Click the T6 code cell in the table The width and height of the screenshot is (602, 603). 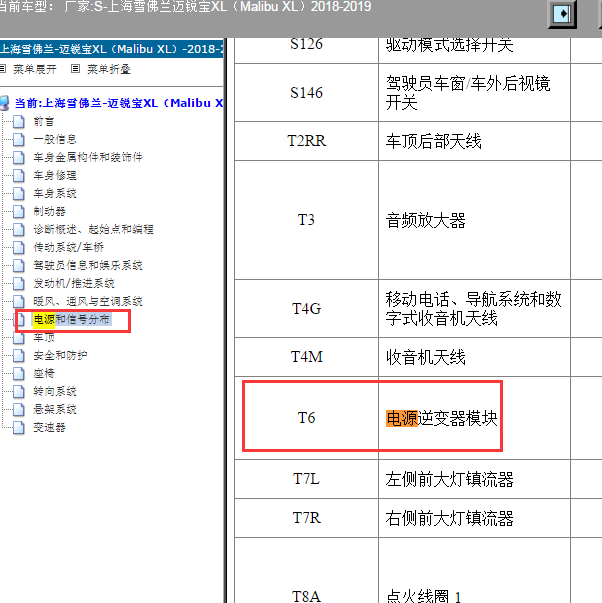coord(306,418)
